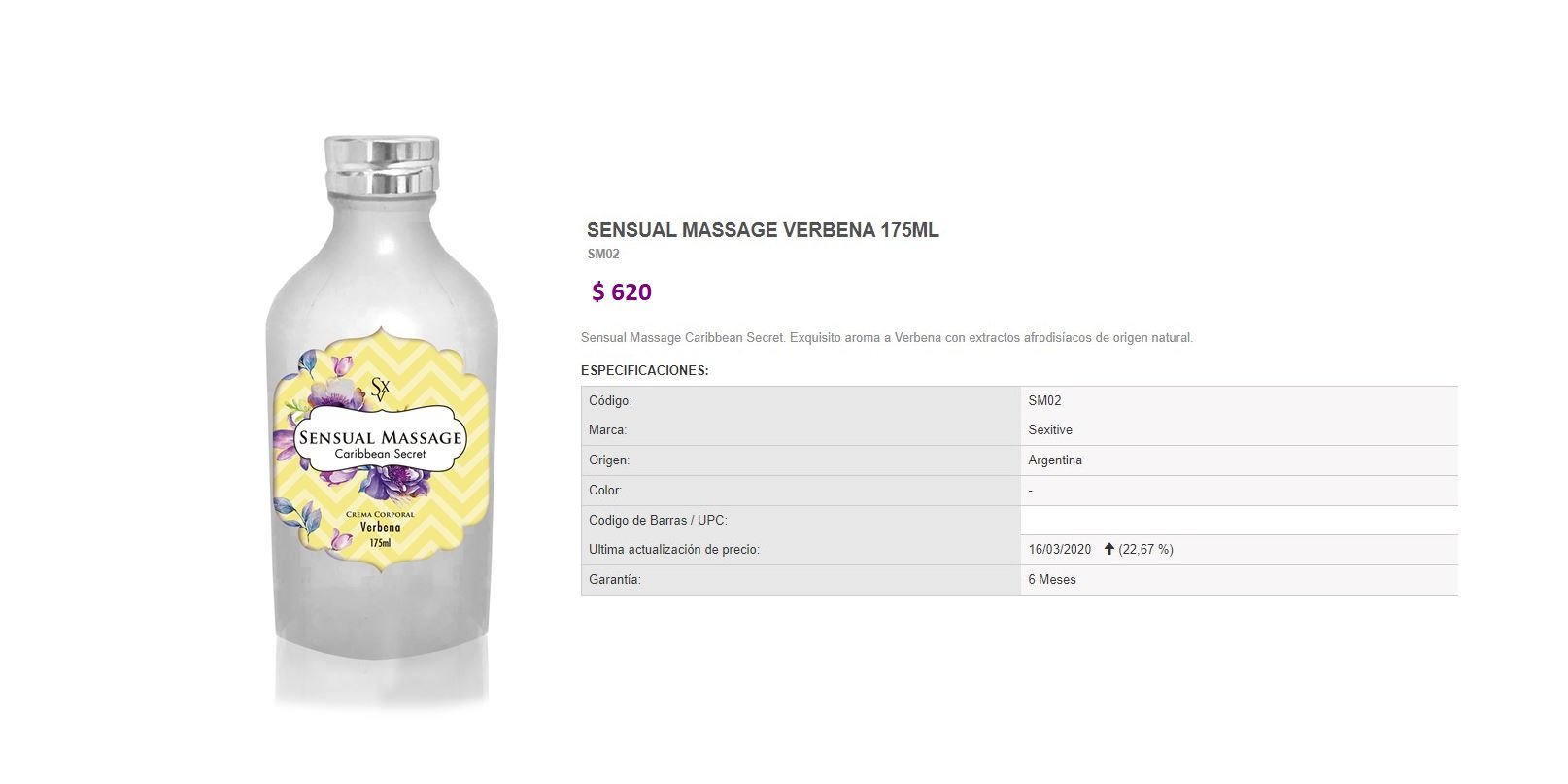Click the 6 Meses warranty value

click(1052, 579)
